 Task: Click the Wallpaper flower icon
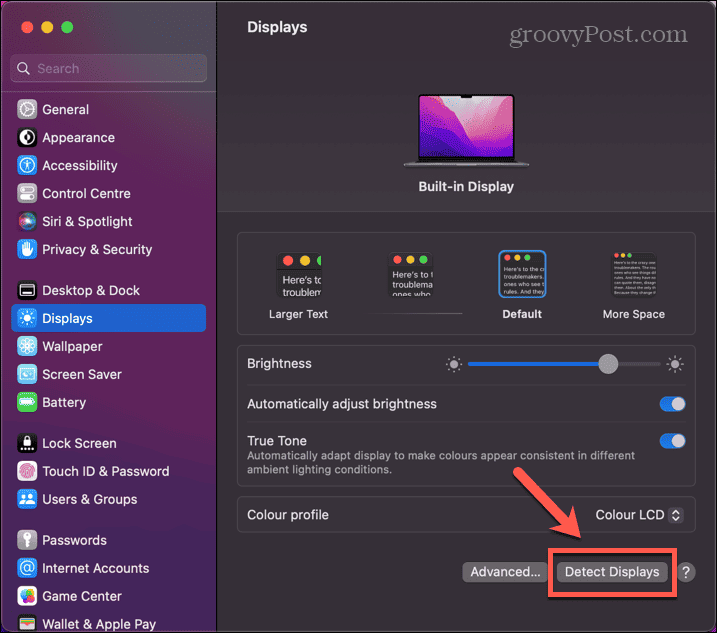coord(27,346)
